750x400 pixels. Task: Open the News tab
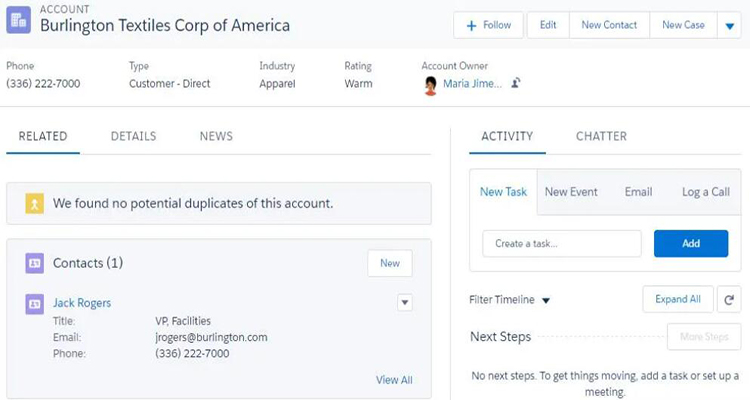pyautogui.click(x=216, y=136)
